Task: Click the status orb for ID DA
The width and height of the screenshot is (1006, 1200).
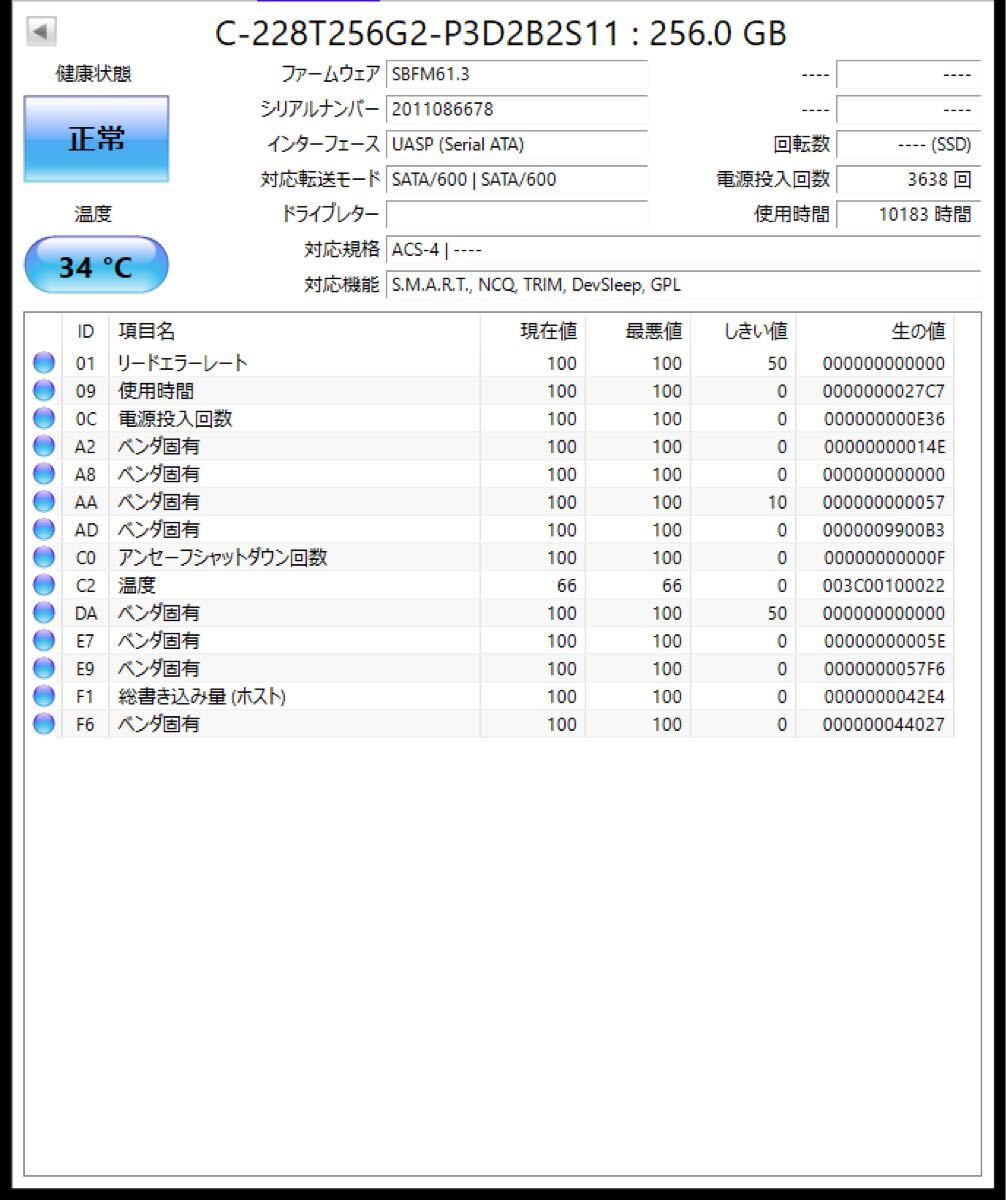Action: pos(44,613)
